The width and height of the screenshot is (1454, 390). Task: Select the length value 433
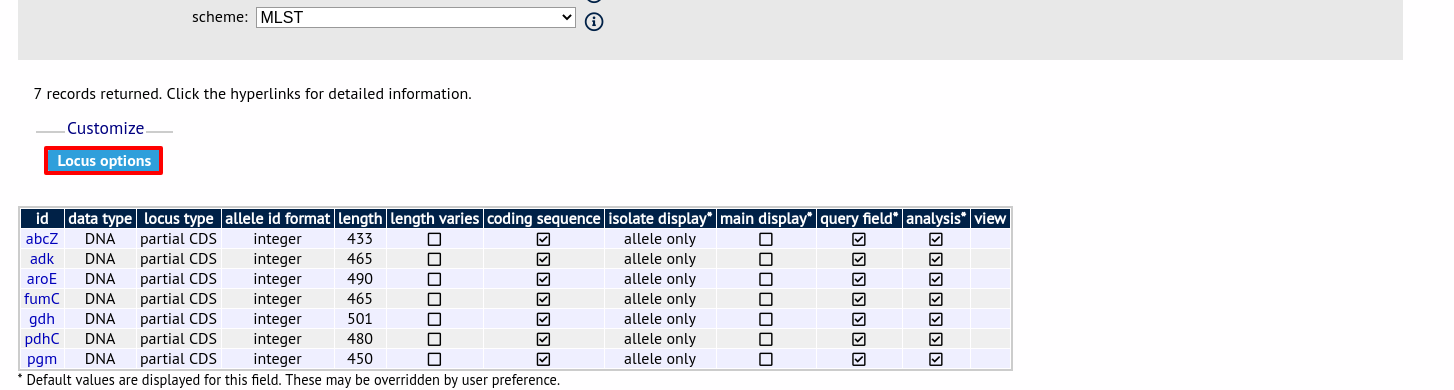pyautogui.click(x=360, y=239)
